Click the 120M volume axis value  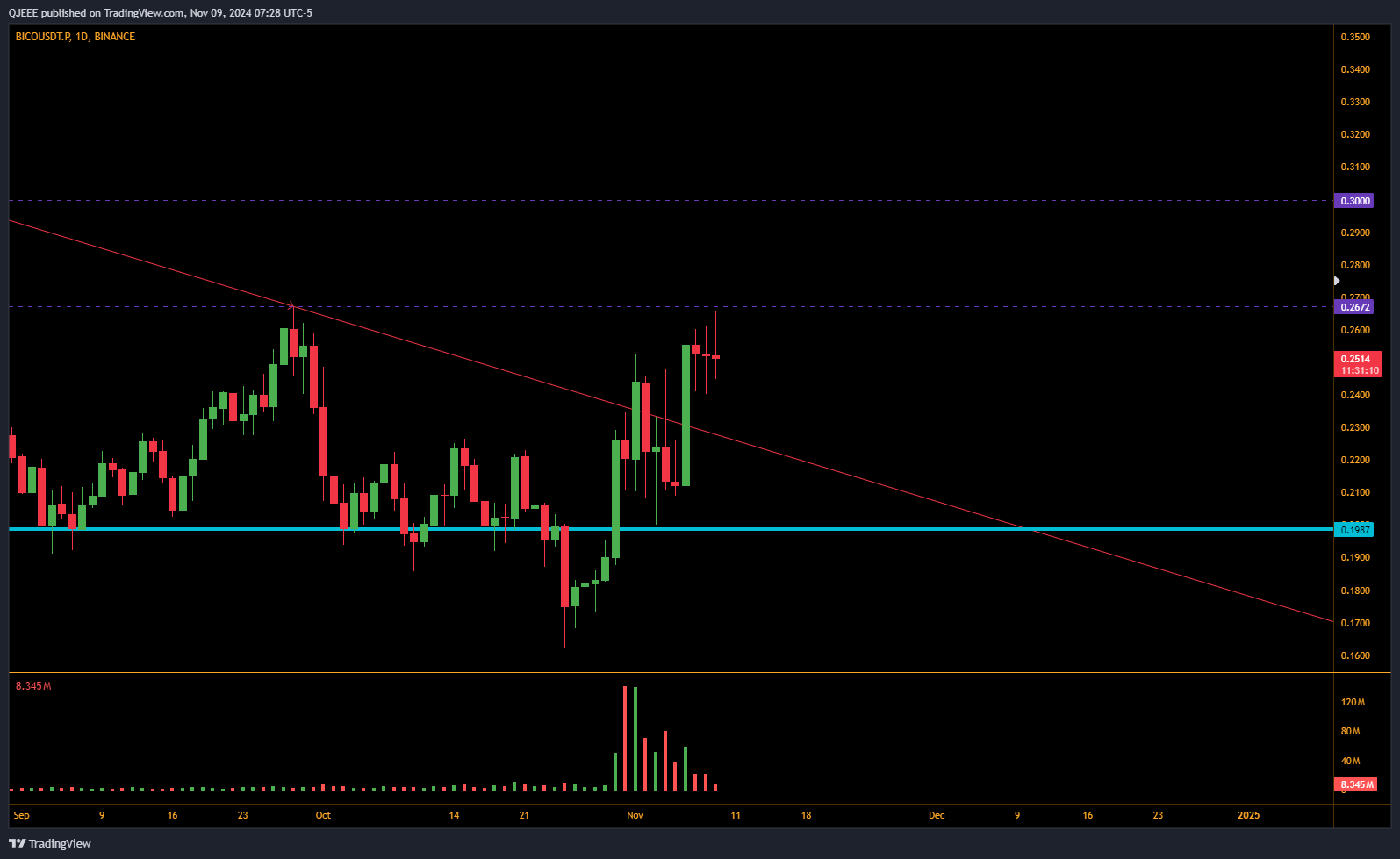click(1353, 702)
